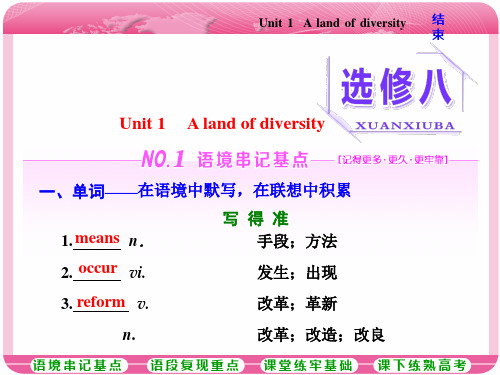The height and width of the screenshot is (375, 500).
Task: Click the 改革；革新 definition
Action: [x=297, y=304]
